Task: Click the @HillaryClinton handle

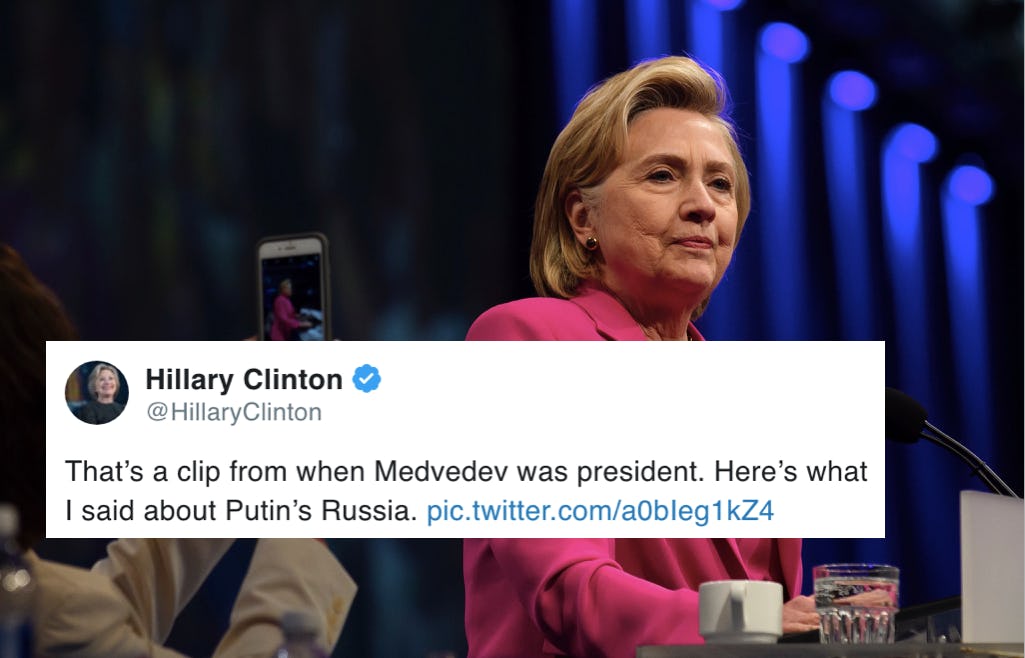Action: [233, 412]
